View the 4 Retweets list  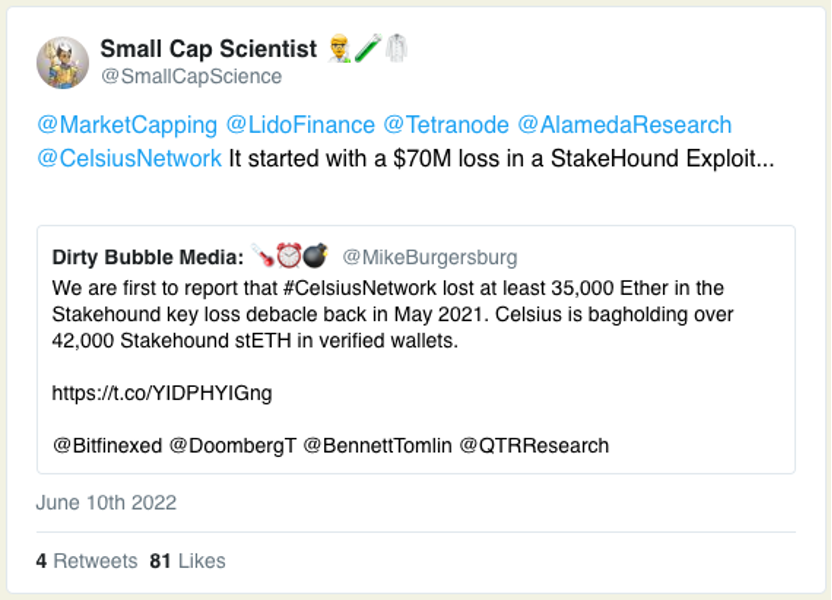coord(87,561)
